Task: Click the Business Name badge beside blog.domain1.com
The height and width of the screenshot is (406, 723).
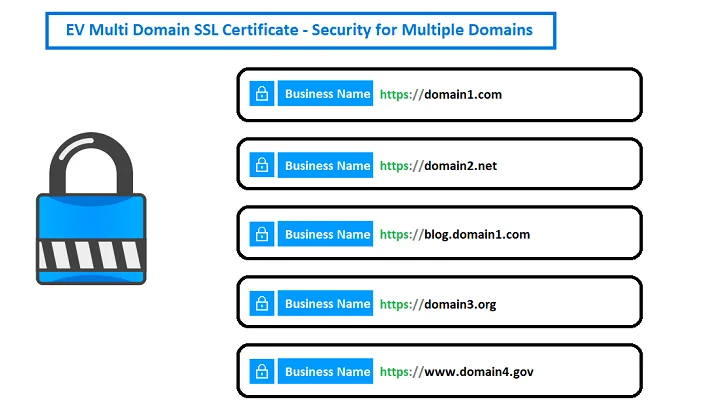Action: 326,235
